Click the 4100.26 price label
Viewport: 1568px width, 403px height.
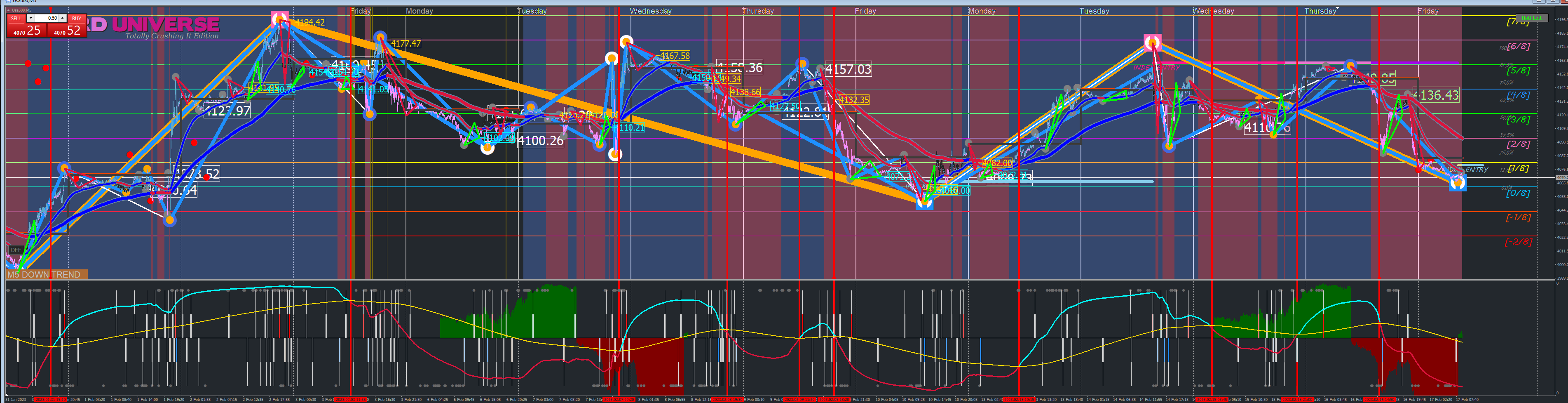pyautogui.click(x=540, y=141)
